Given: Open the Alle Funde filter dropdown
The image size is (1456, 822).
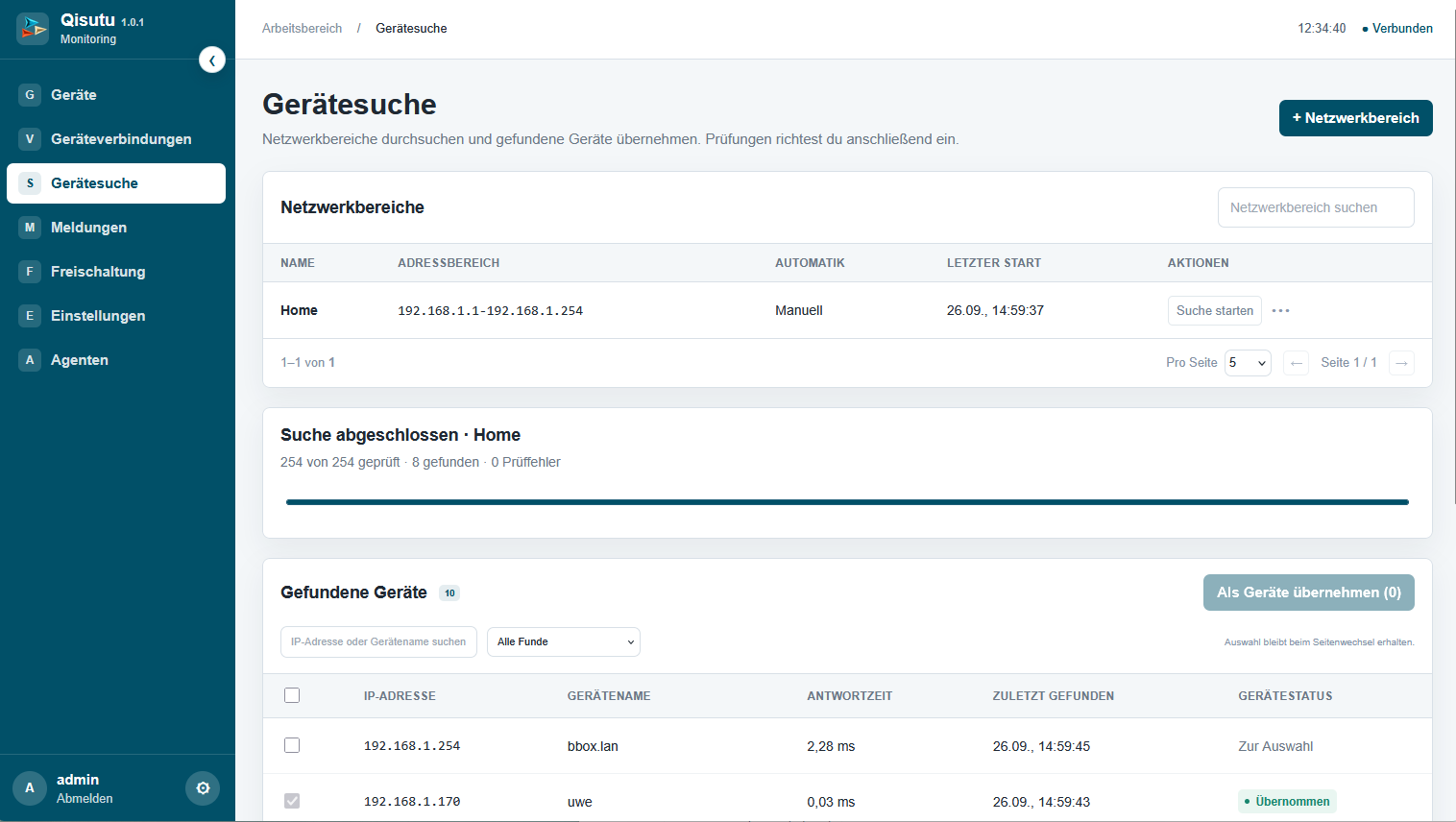Looking at the screenshot, I should tap(564, 641).
